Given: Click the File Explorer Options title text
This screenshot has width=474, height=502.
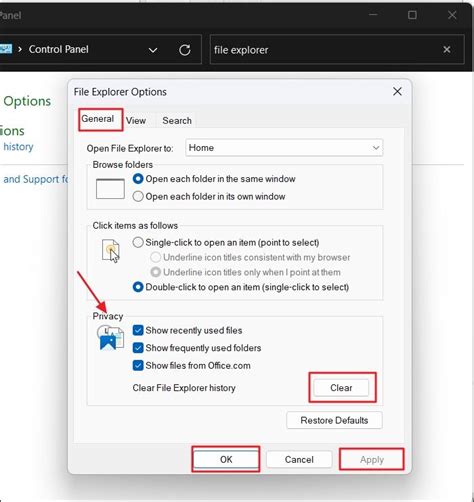Looking at the screenshot, I should click(120, 92).
